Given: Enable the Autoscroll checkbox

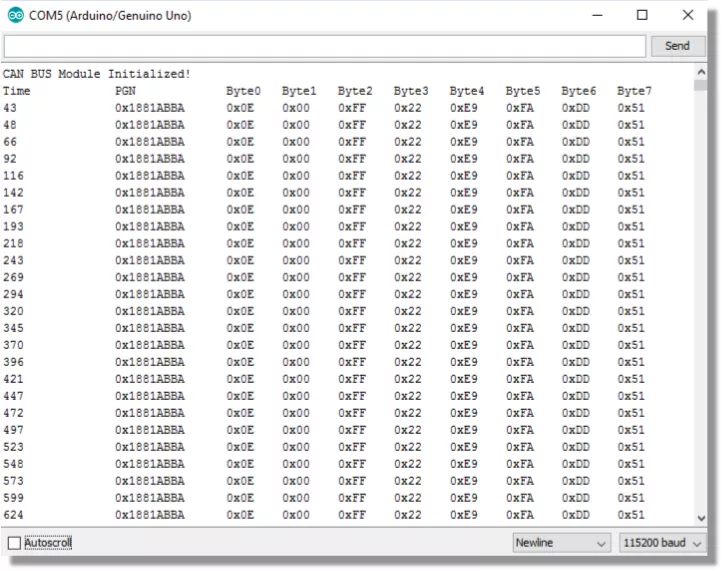Looking at the screenshot, I should click(14, 543).
